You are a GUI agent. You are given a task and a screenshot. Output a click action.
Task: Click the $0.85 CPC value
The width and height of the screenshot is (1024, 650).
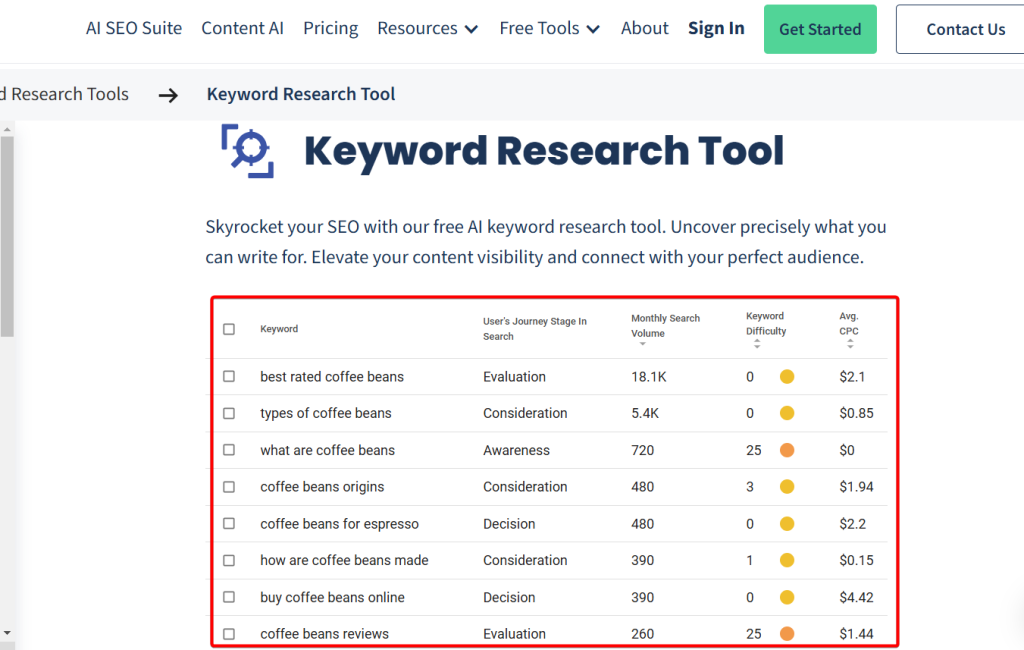tap(856, 414)
